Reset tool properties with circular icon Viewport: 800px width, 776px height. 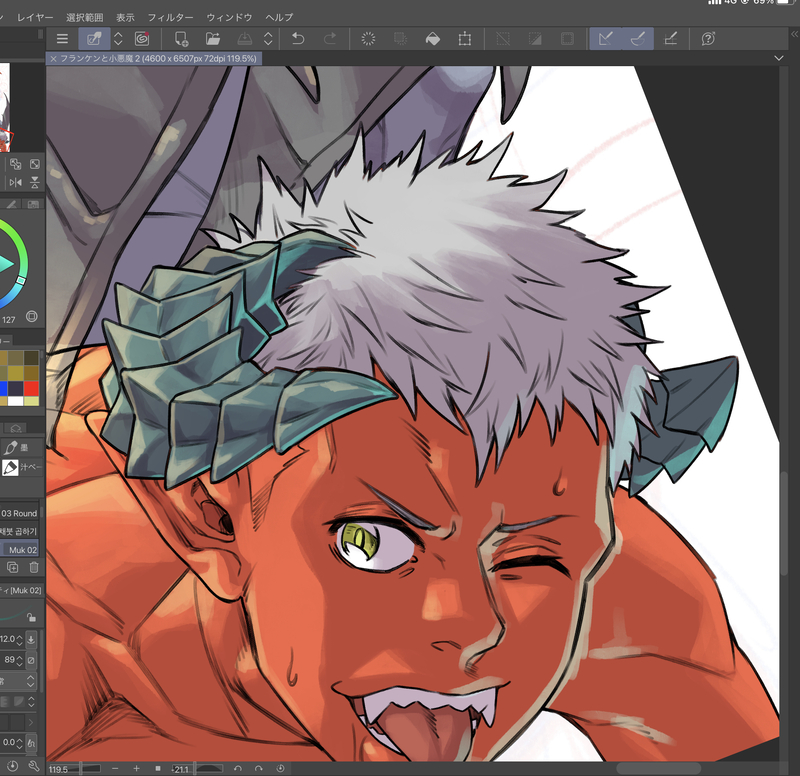pos(13,766)
